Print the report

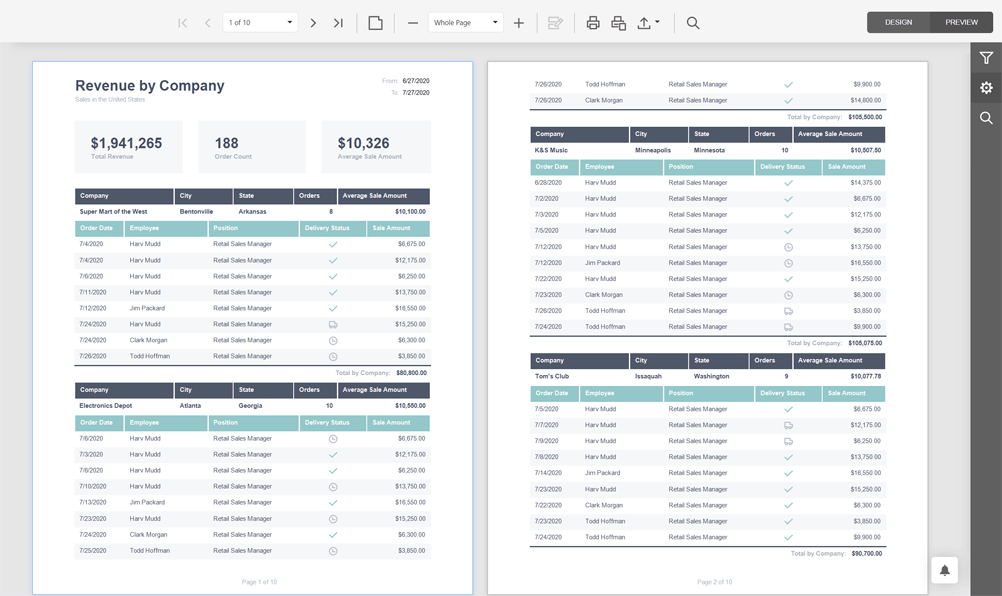pos(593,23)
